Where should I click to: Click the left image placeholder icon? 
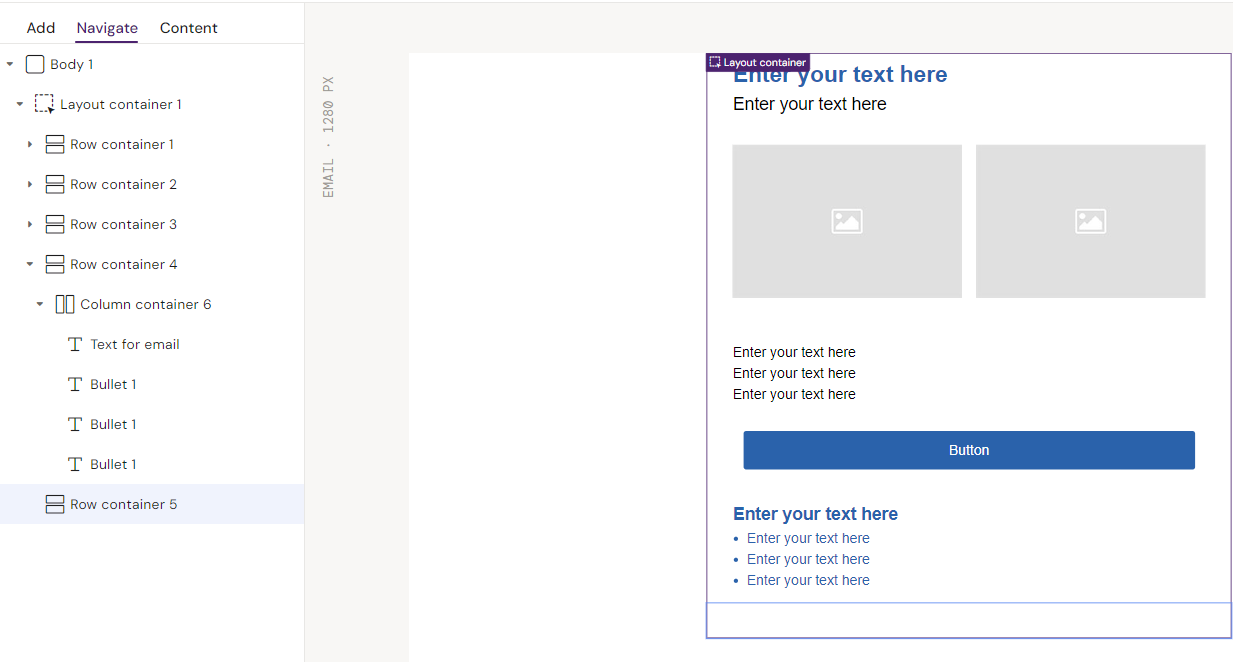click(x=847, y=221)
